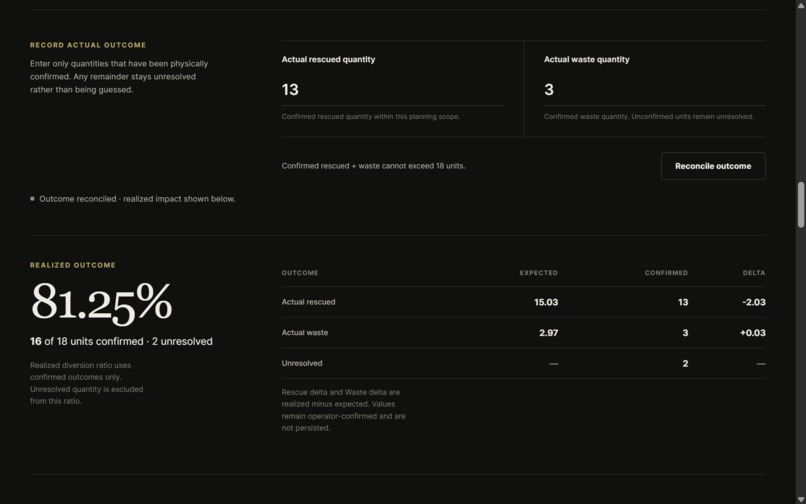Screen dimensions: 806x504
Task: Click the page vertical scrollbar thumb
Action: click(801, 204)
